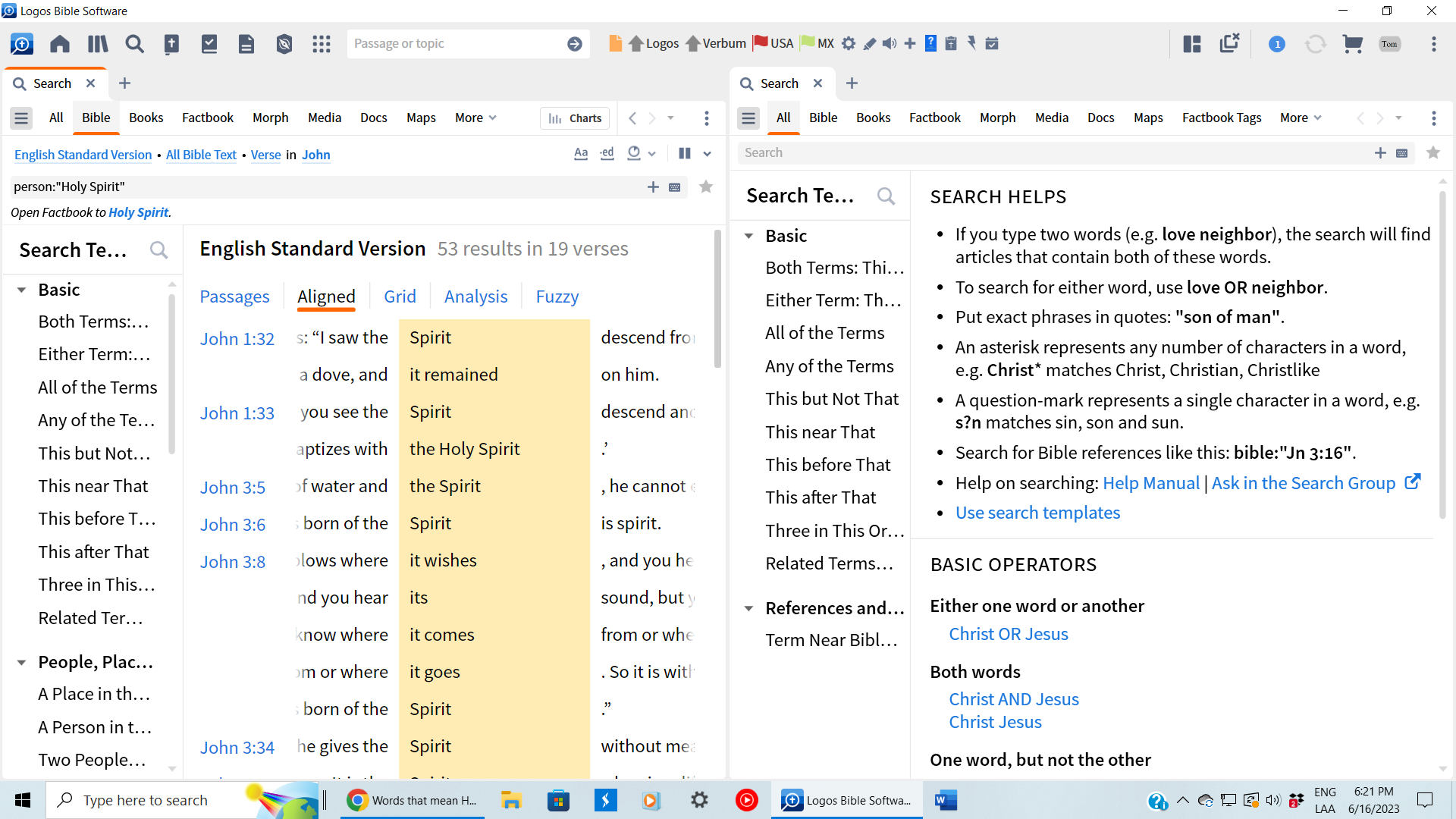1456x819 pixels.
Task: Expand the left More tab dropdown
Action: 475,118
